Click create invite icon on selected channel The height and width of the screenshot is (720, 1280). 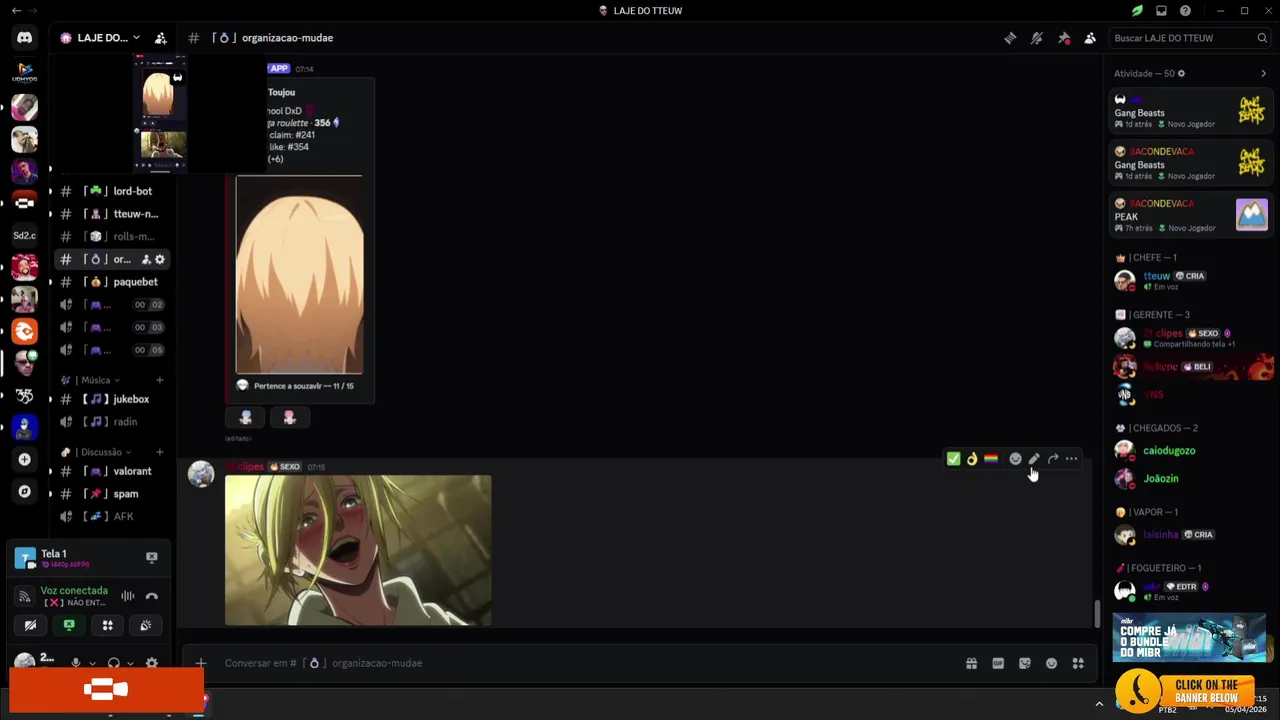[x=146, y=260]
